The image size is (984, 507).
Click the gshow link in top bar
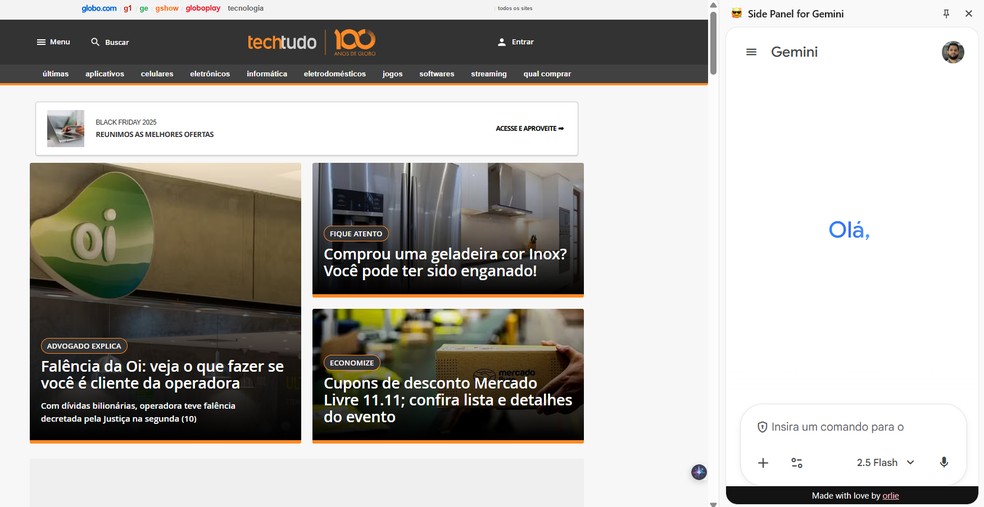tap(167, 8)
